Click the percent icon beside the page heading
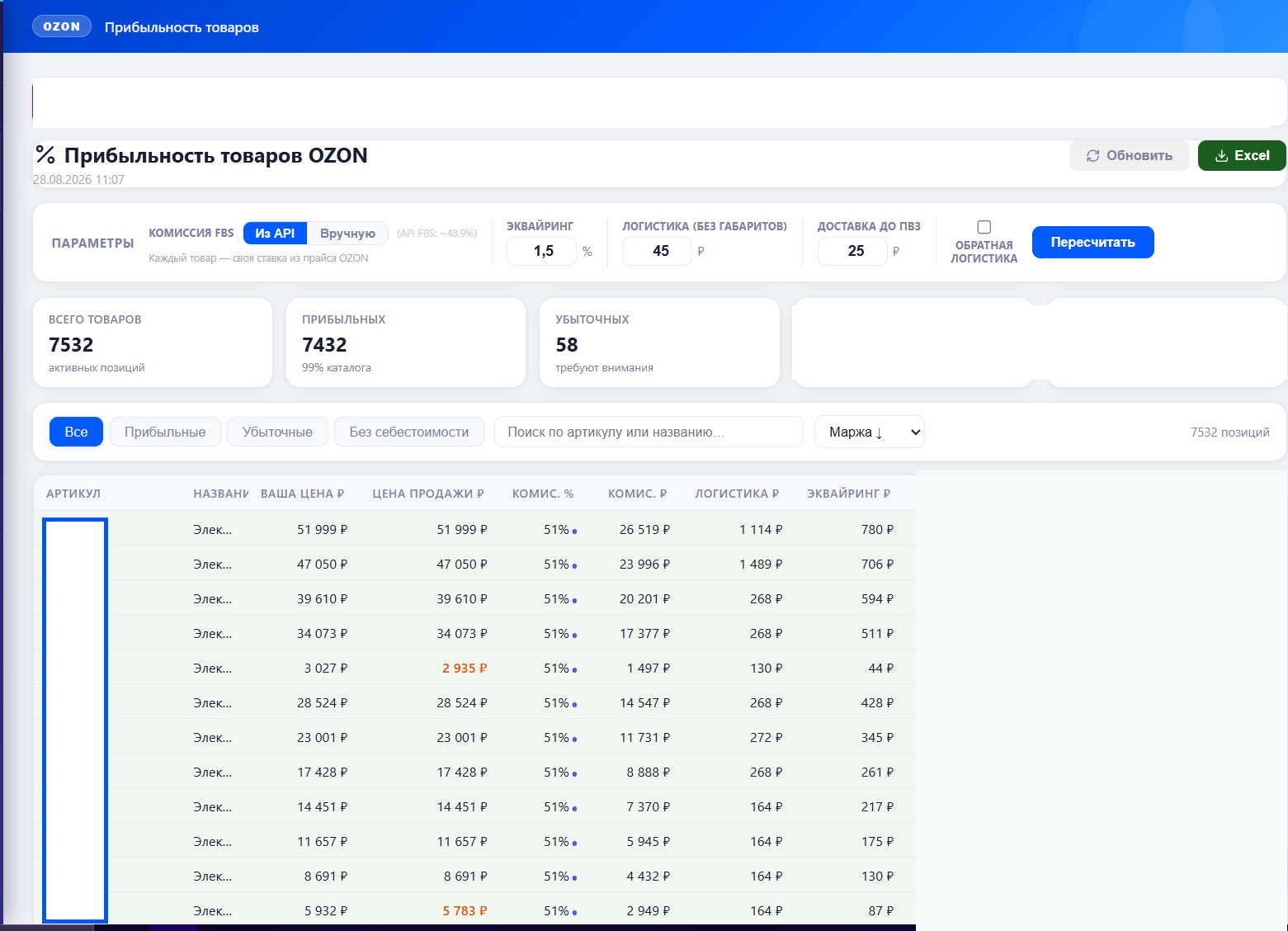The height and width of the screenshot is (931, 1288). [x=45, y=155]
